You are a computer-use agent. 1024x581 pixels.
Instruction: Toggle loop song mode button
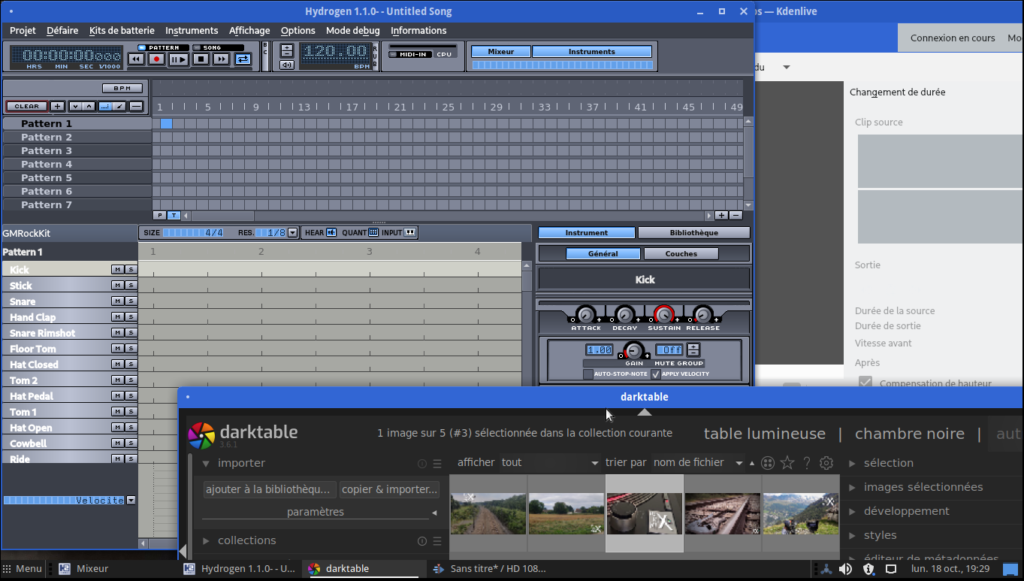[x=242, y=59]
